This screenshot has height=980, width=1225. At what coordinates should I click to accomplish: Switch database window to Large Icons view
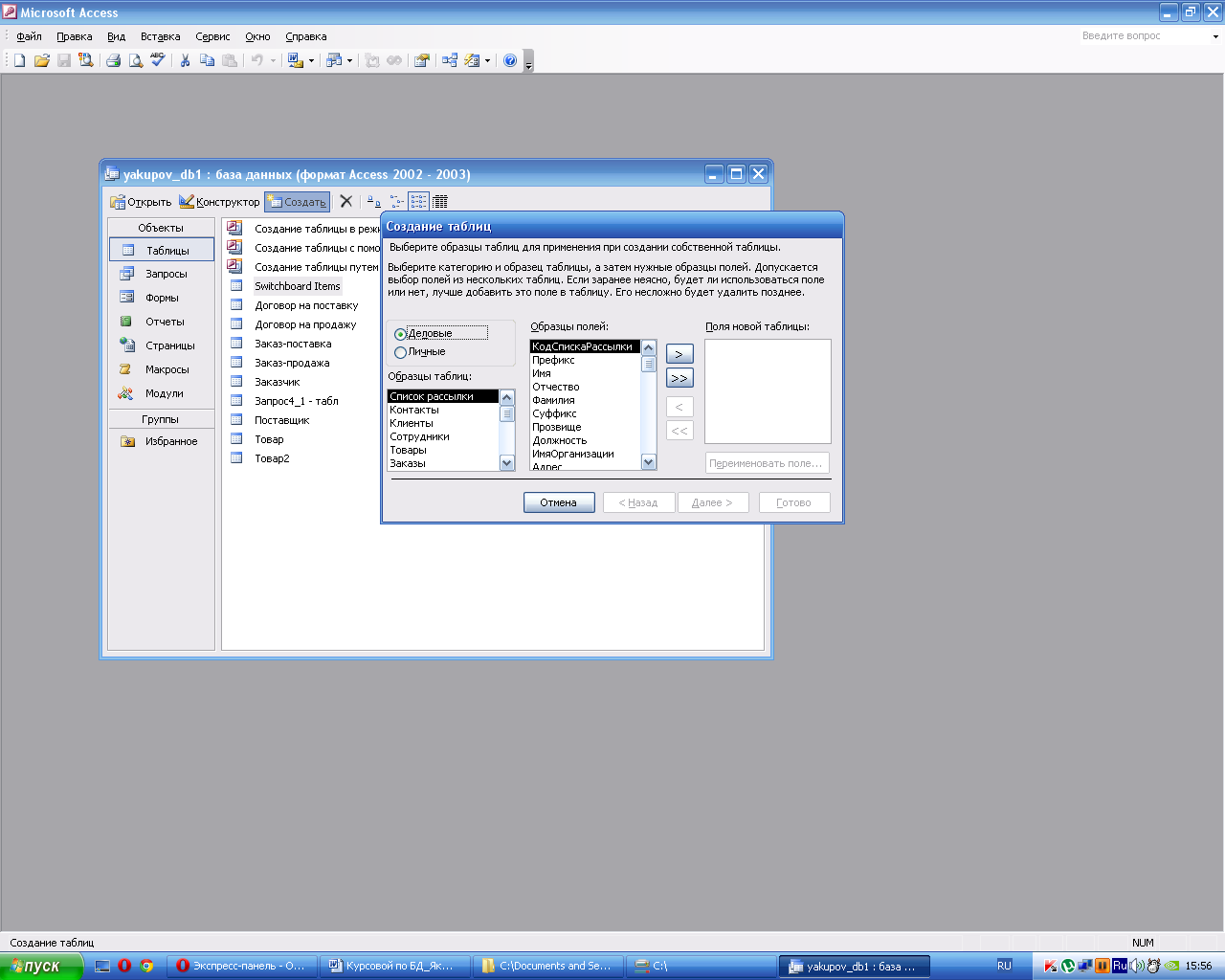pyautogui.click(x=374, y=201)
